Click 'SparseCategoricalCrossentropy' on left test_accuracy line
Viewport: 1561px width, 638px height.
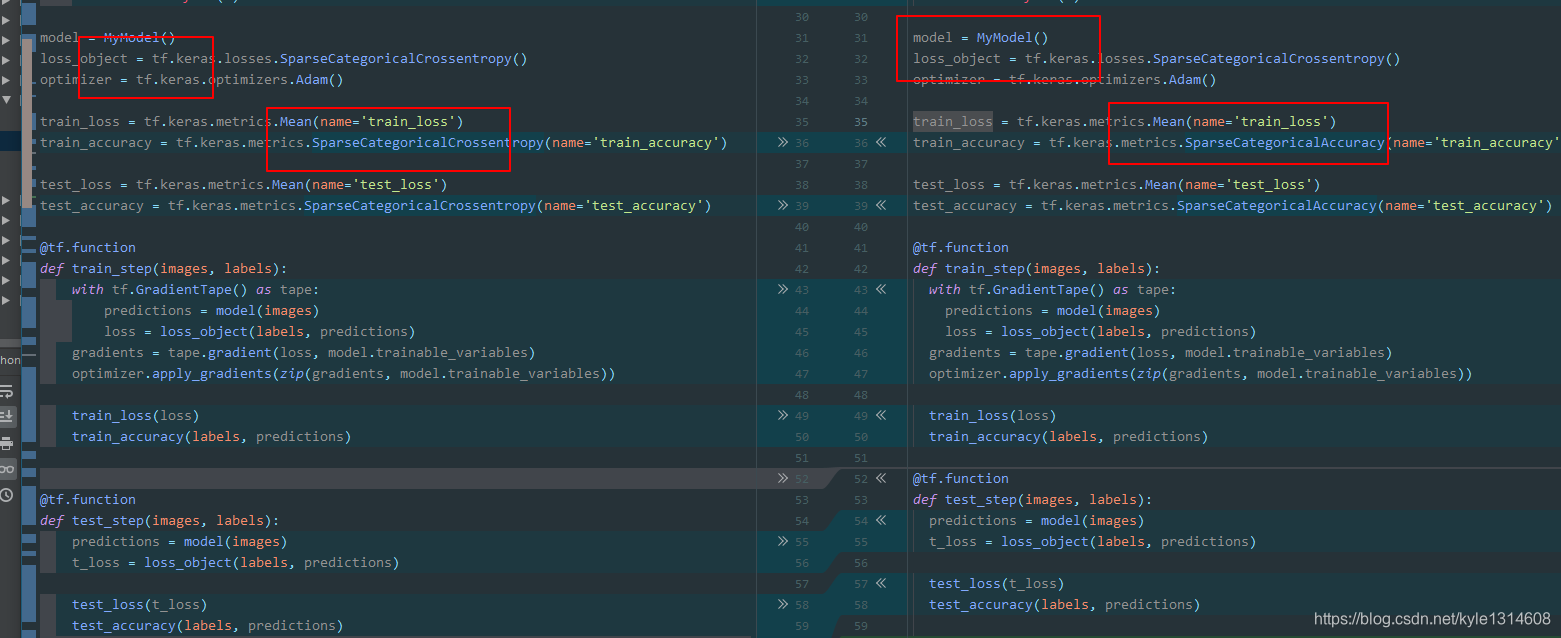[x=420, y=206]
